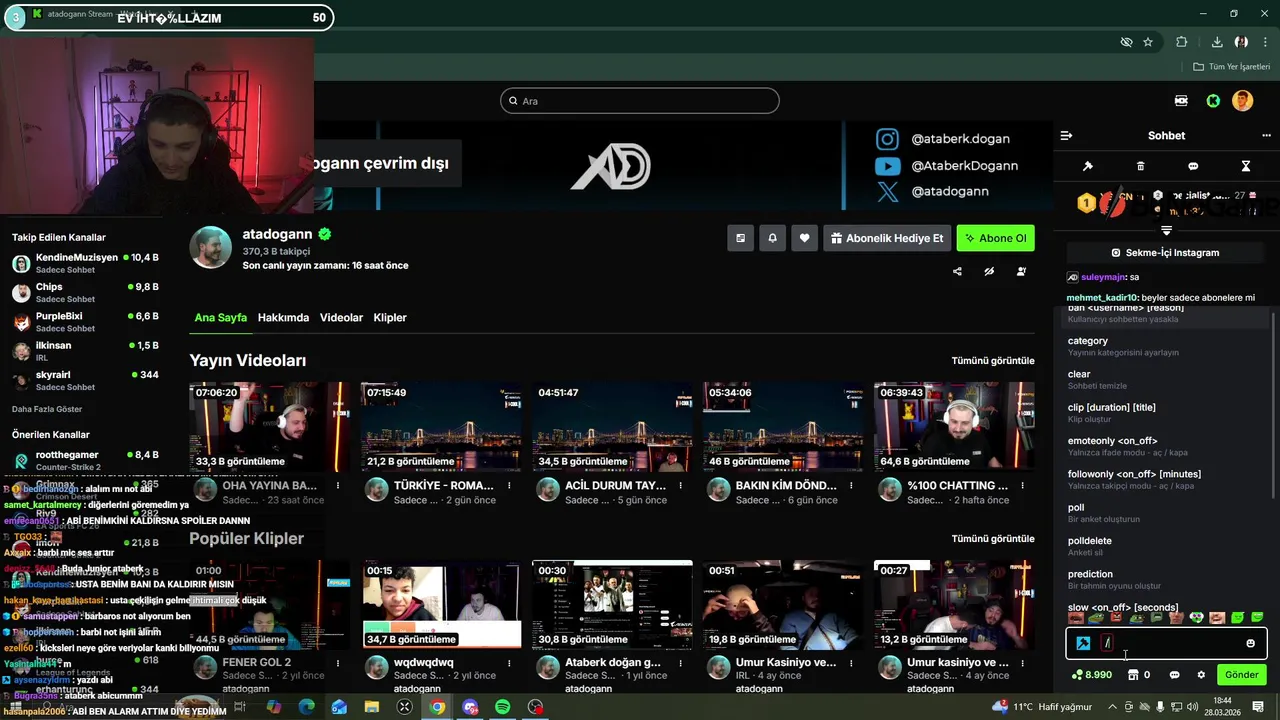Open the emoji picker in chat input
Image resolution: width=1280 pixels, height=720 pixels.
pos(1250,643)
